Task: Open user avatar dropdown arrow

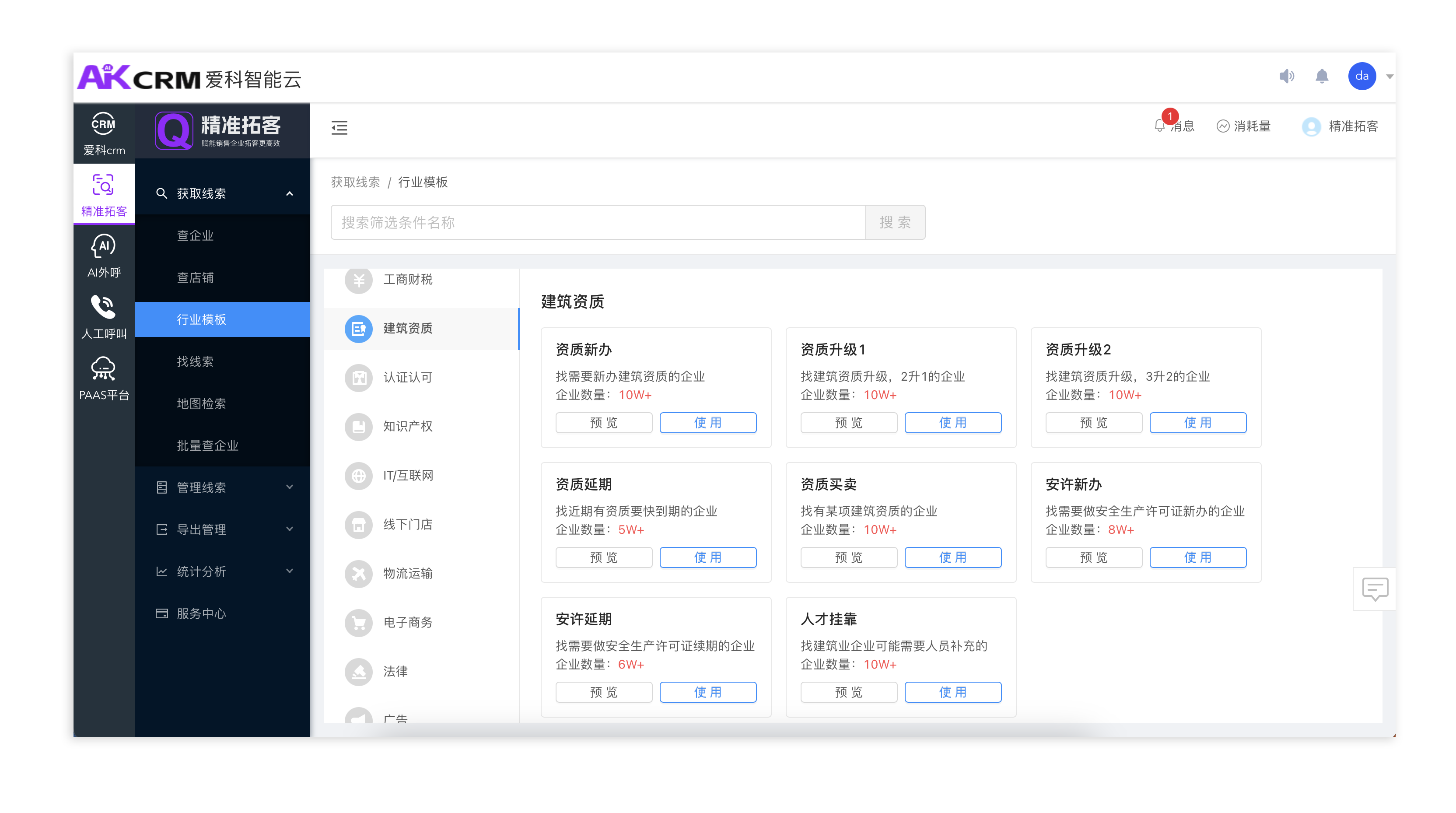Action: pyautogui.click(x=1389, y=76)
